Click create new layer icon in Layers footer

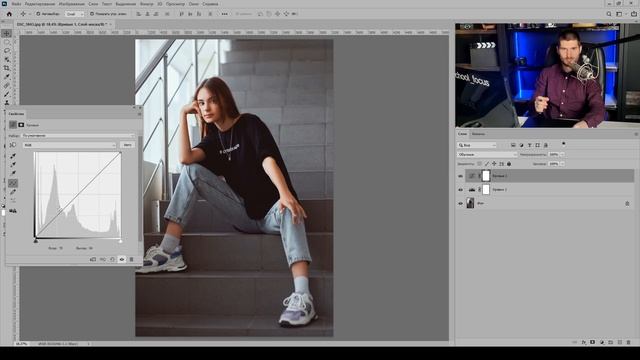pyautogui.click(x=620, y=342)
